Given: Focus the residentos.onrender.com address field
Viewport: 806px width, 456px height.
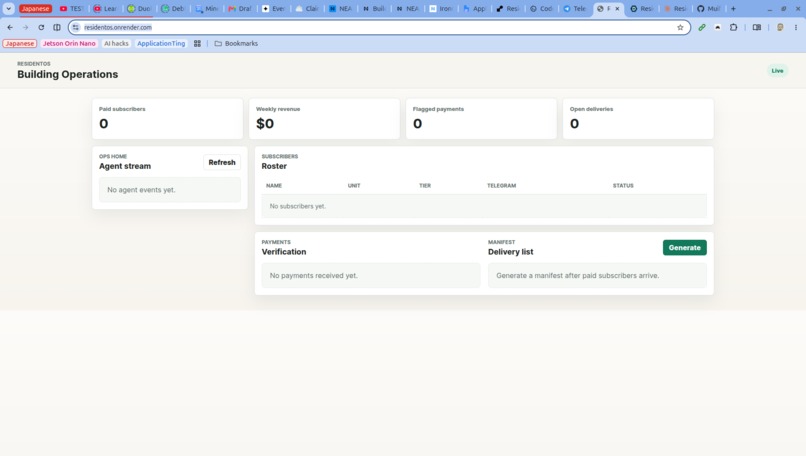Looking at the screenshot, I should (x=378, y=27).
